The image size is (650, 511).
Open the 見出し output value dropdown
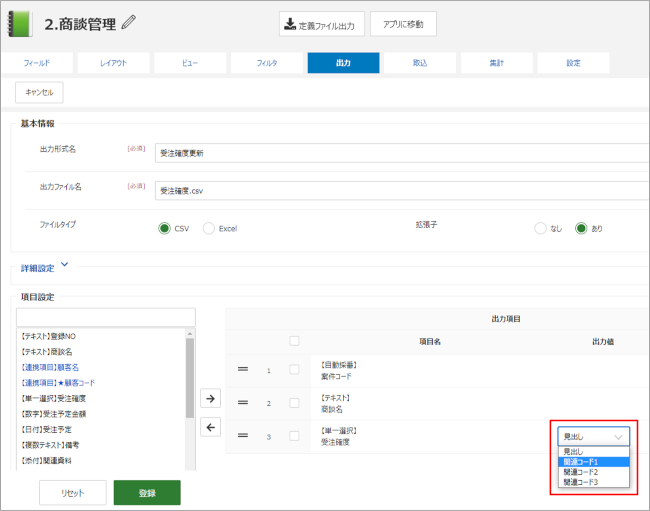click(x=593, y=436)
